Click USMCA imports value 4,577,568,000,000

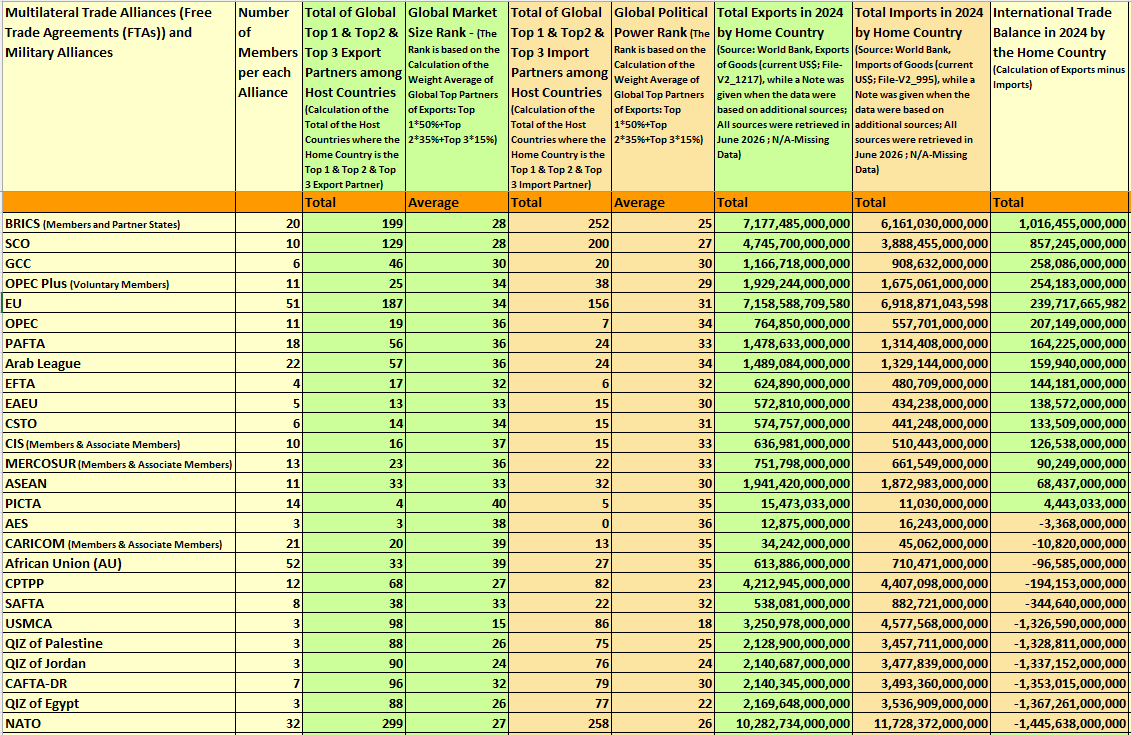tap(922, 623)
